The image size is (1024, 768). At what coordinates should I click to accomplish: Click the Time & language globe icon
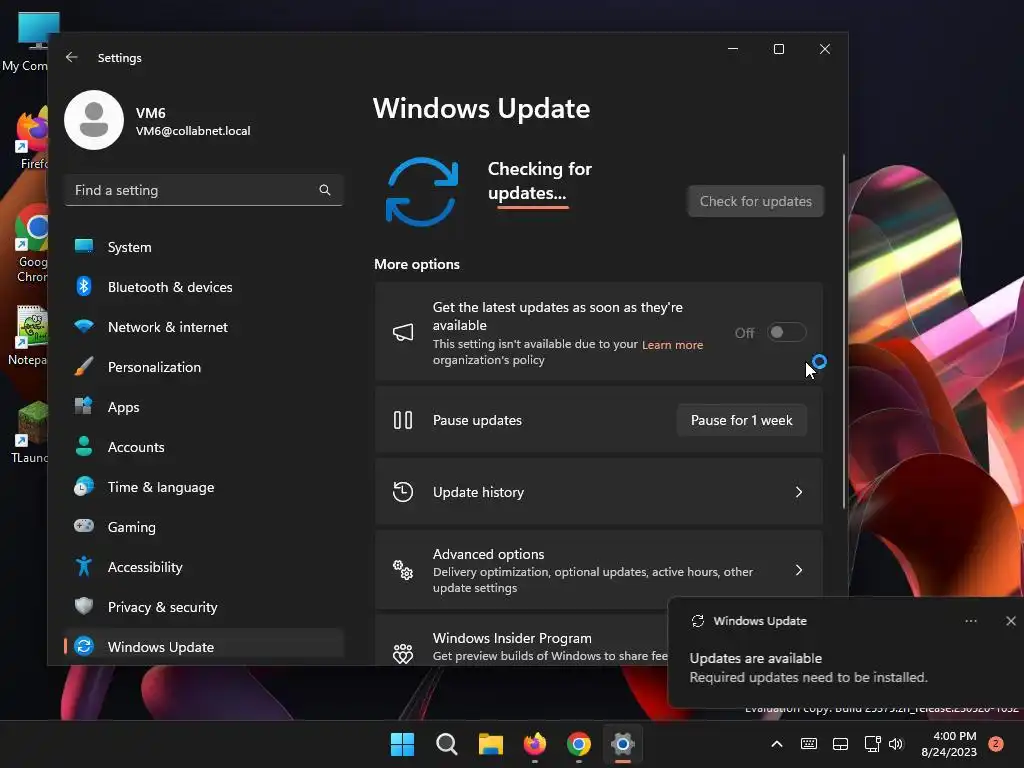coord(84,487)
